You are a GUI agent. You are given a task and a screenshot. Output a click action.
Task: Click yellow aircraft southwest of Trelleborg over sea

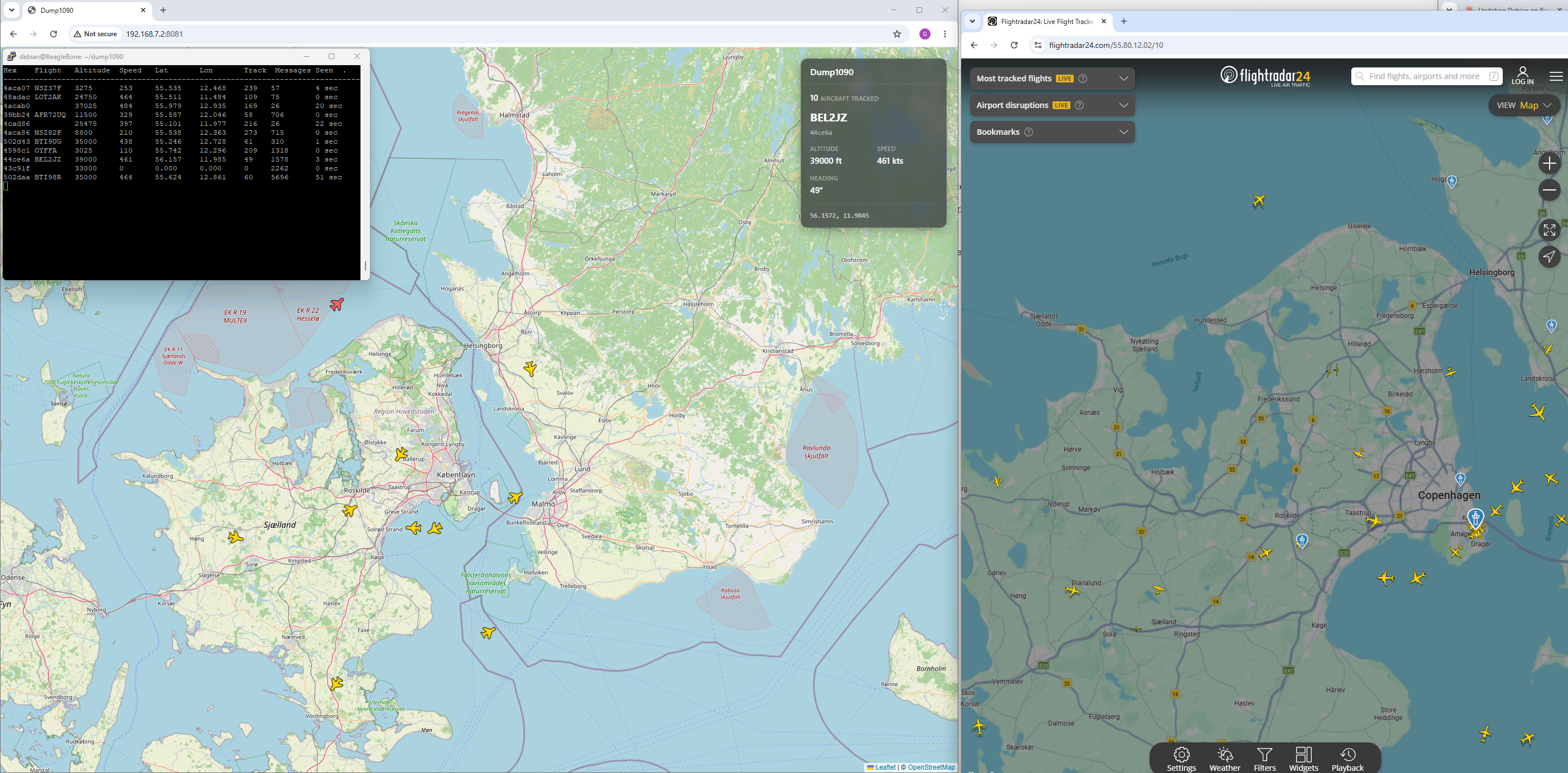[488, 633]
